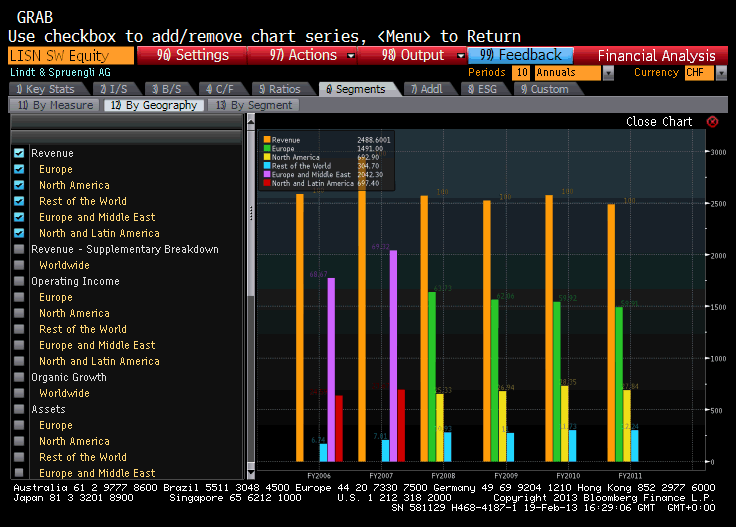
Task: Uncheck the Revenue series checkbox
Action: (19, 153)
